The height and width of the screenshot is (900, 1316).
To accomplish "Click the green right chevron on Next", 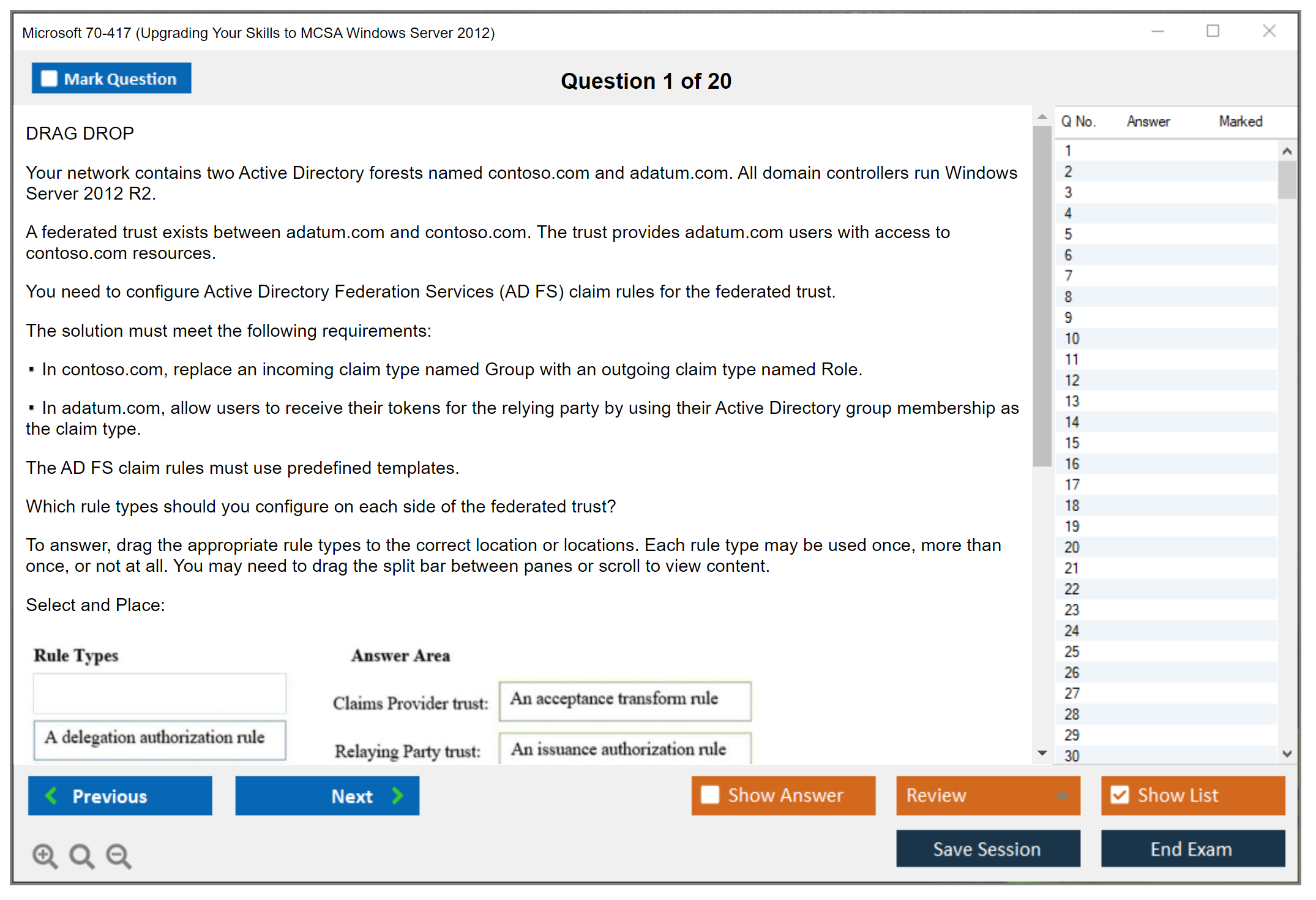I will (397, 795).
